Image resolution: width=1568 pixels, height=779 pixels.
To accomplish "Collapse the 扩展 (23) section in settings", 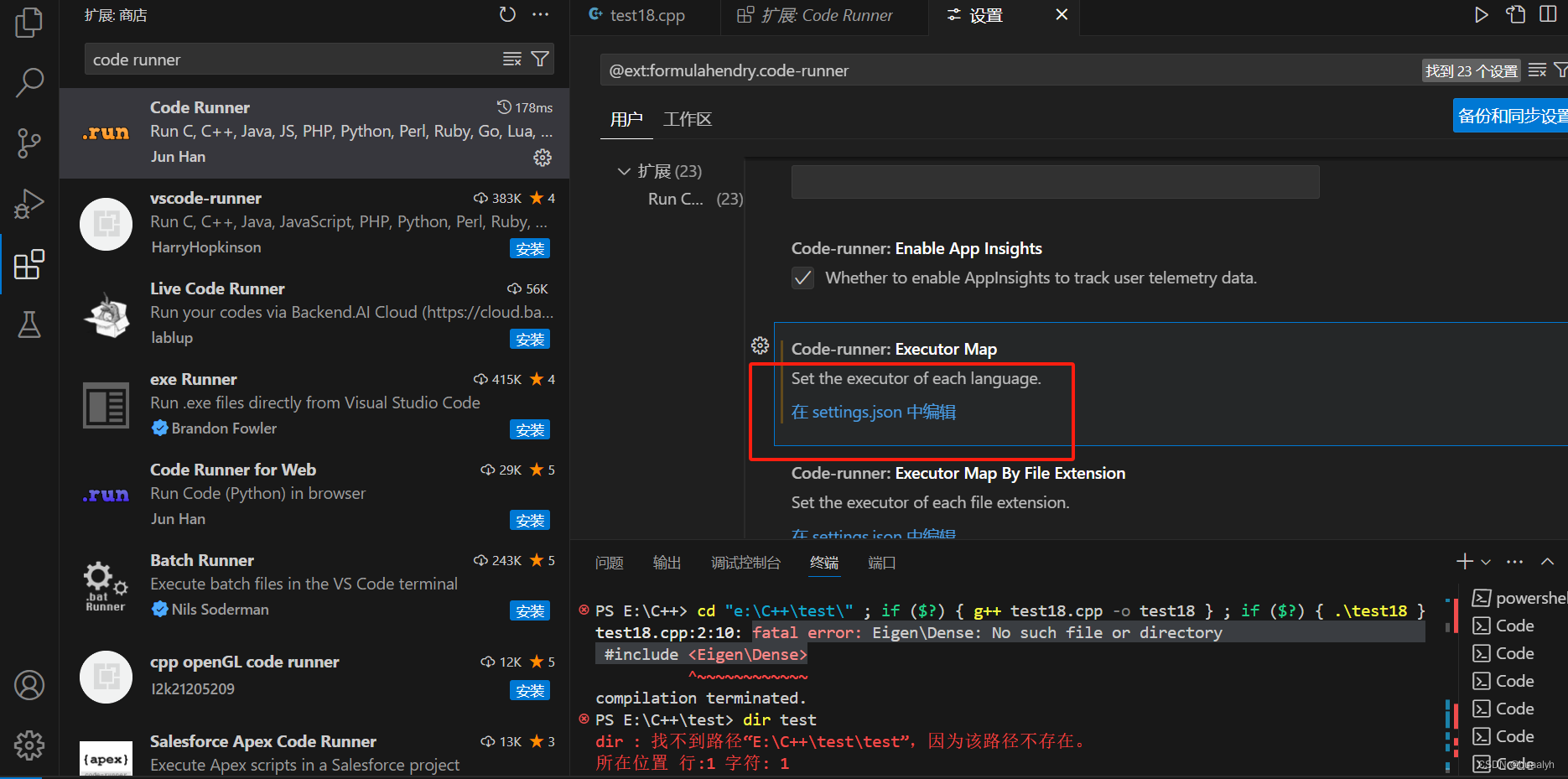I will coord(624,170).
